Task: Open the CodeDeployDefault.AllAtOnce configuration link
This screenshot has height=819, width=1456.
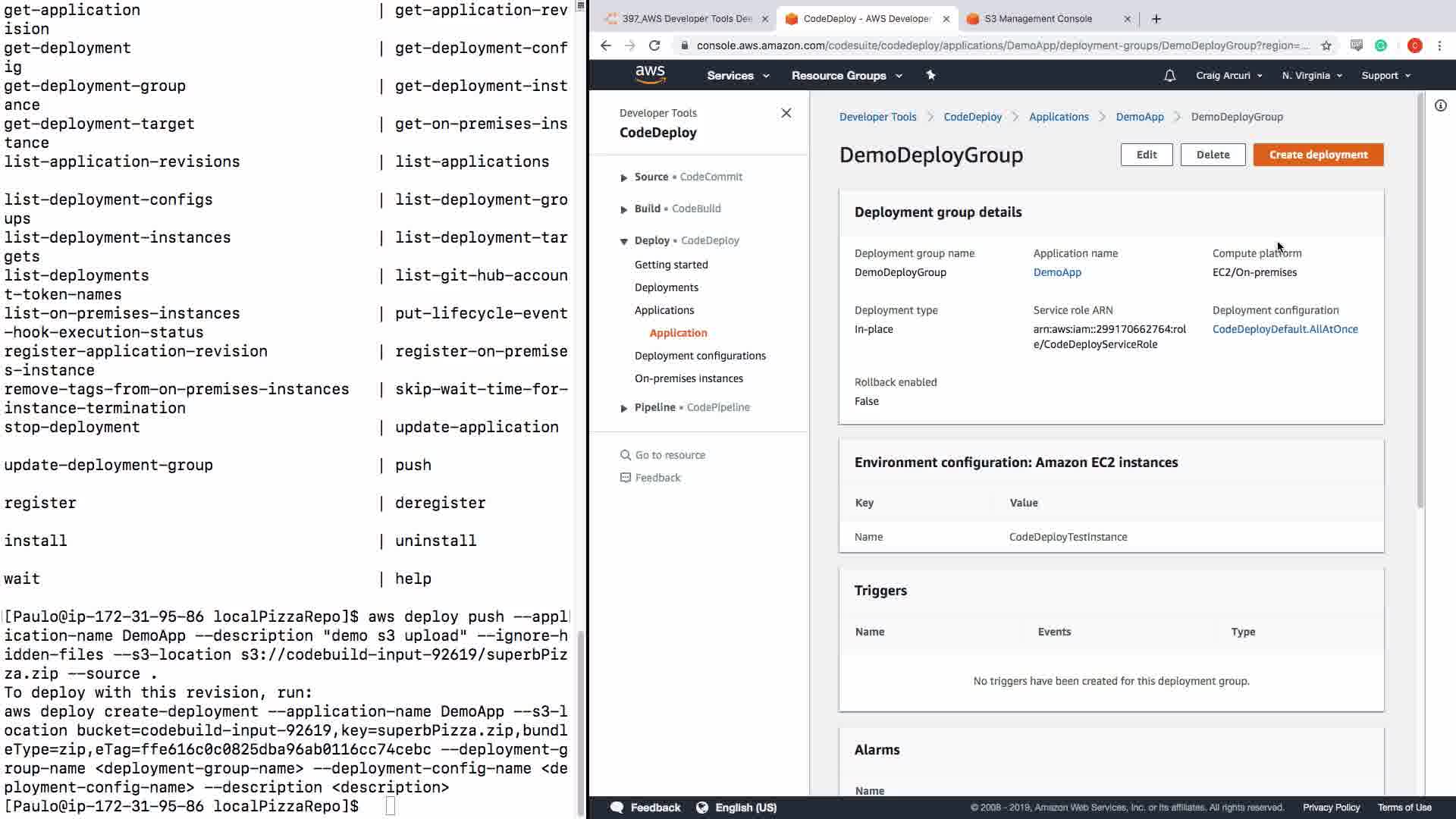Action: pyautogui.click(x=1285, y=329)
